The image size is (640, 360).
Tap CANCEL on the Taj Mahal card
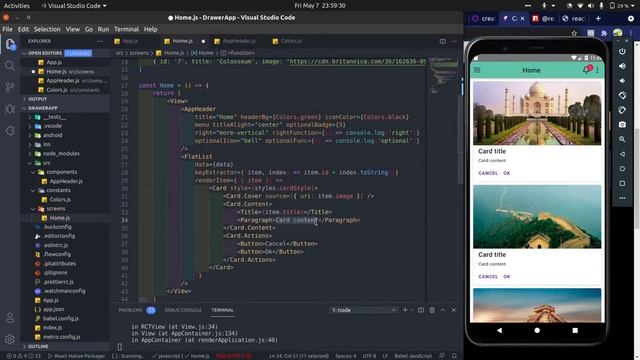pos(488,173)
